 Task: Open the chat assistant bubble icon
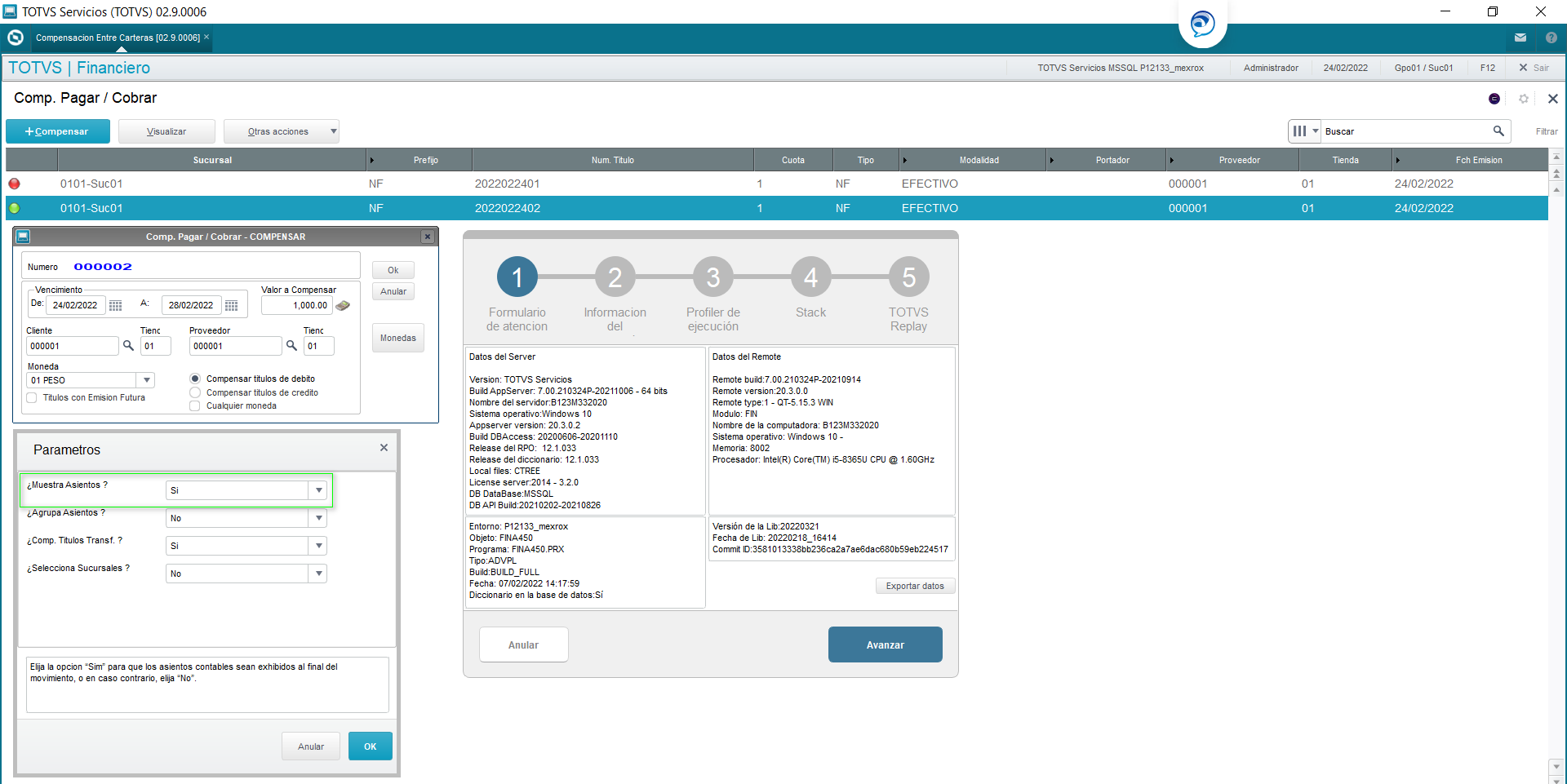(x=1202, y=23)
